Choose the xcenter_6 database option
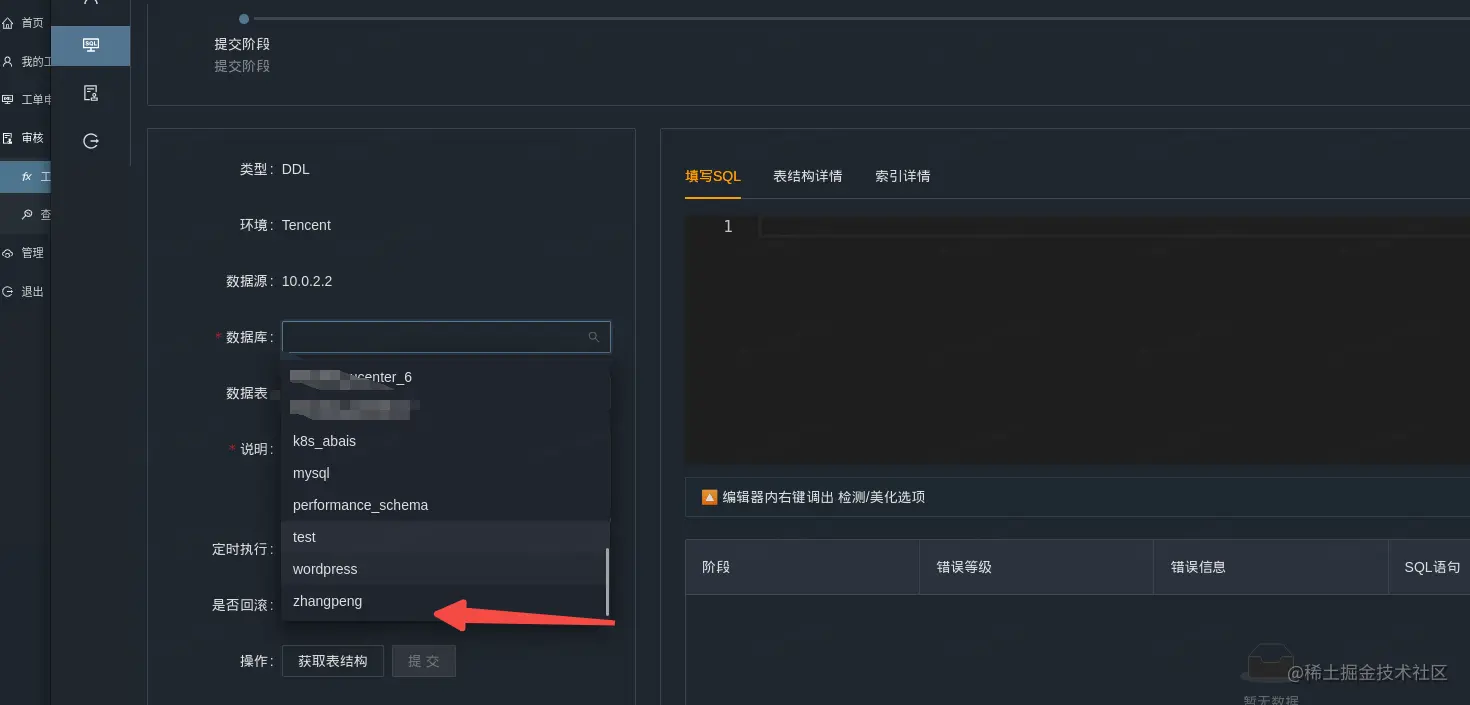This screenshot has height=705, width=1470. tap(446, 377)
